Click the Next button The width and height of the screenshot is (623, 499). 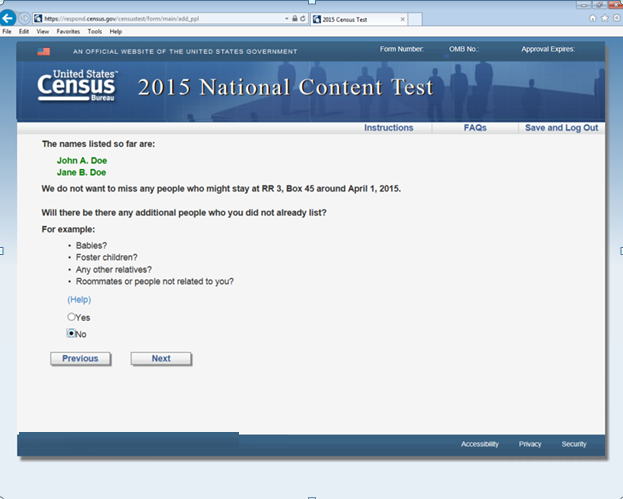tap(161, 358)
